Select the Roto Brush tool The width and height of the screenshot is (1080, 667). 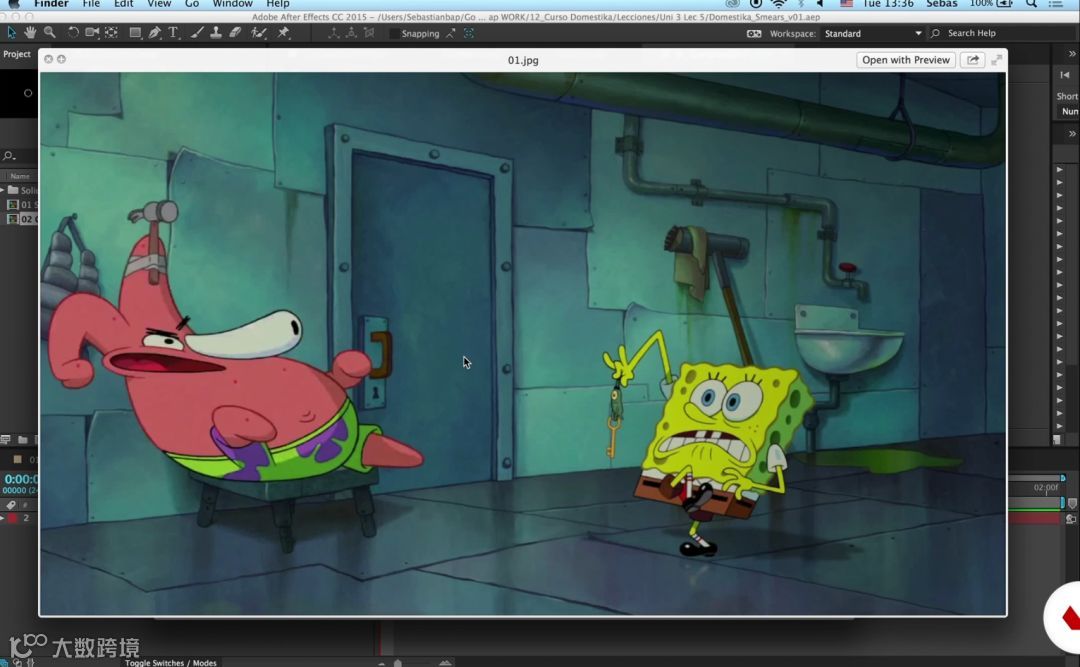[x=259, y=32]
